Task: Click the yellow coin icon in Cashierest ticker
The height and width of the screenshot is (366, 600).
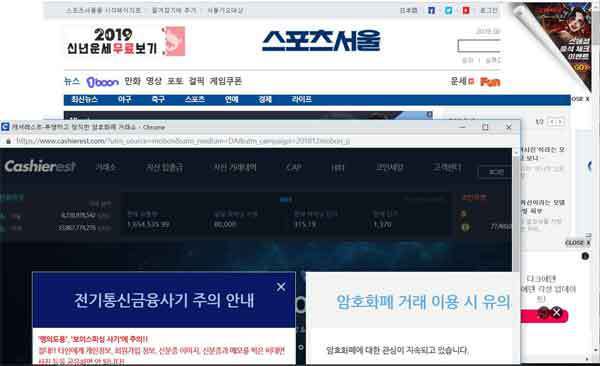Action: coord(463,214)
